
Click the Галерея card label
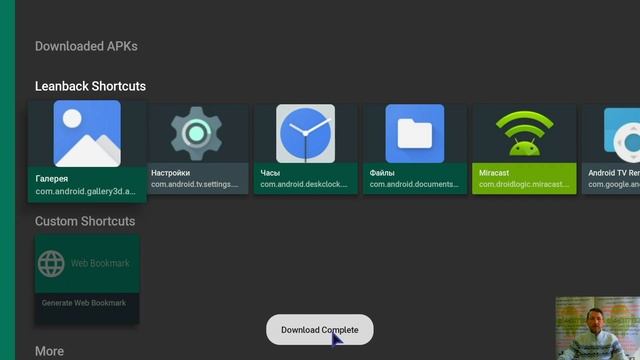pyautogui.click(x=52, y=179)
